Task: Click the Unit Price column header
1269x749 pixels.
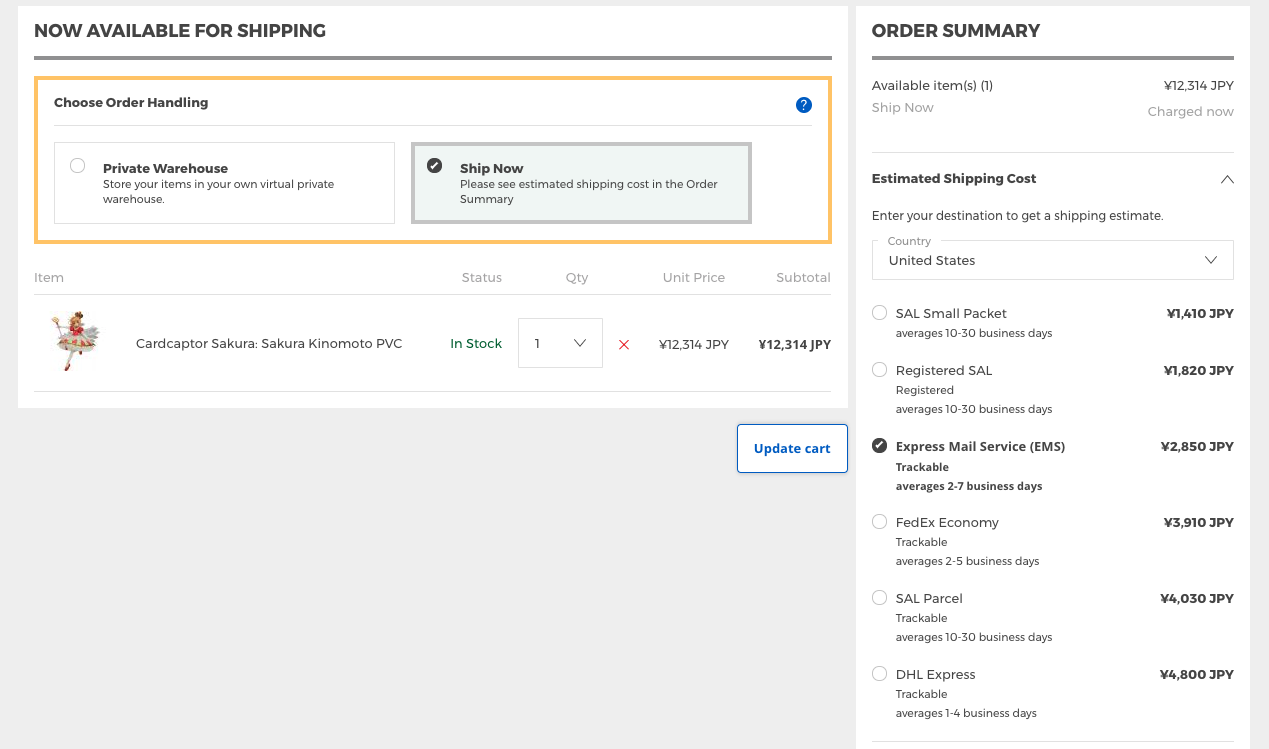Action: click(694, 278)
